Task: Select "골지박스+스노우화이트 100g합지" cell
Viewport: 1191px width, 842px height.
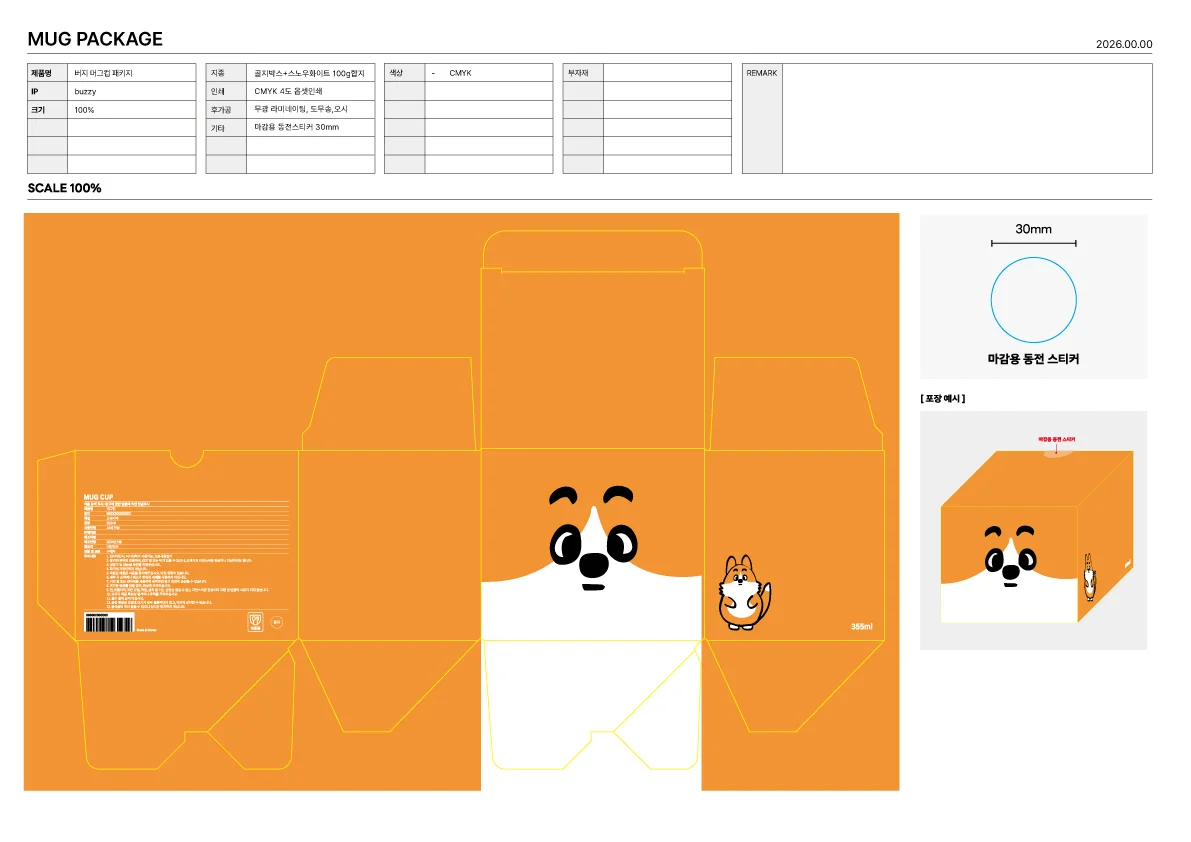Action: (x=311, y=73)
